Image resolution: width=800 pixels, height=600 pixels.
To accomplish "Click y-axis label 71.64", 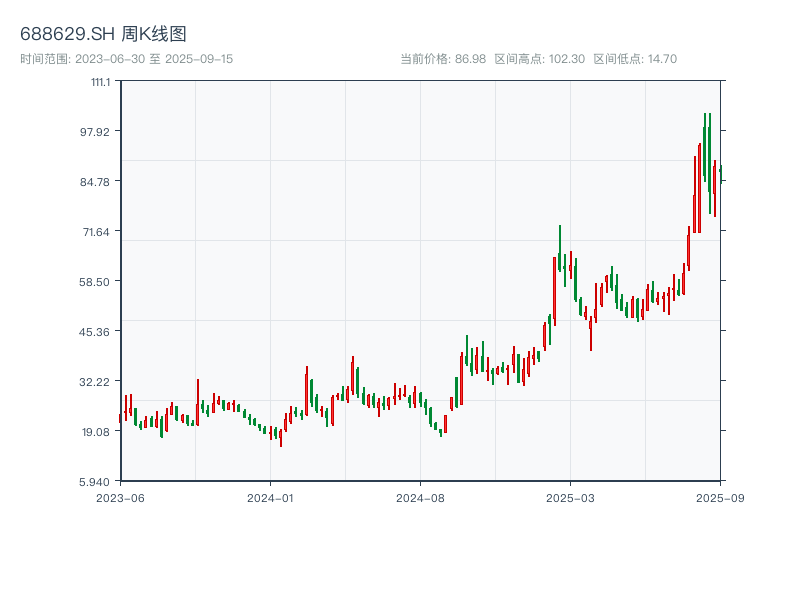I will (96, 232).
